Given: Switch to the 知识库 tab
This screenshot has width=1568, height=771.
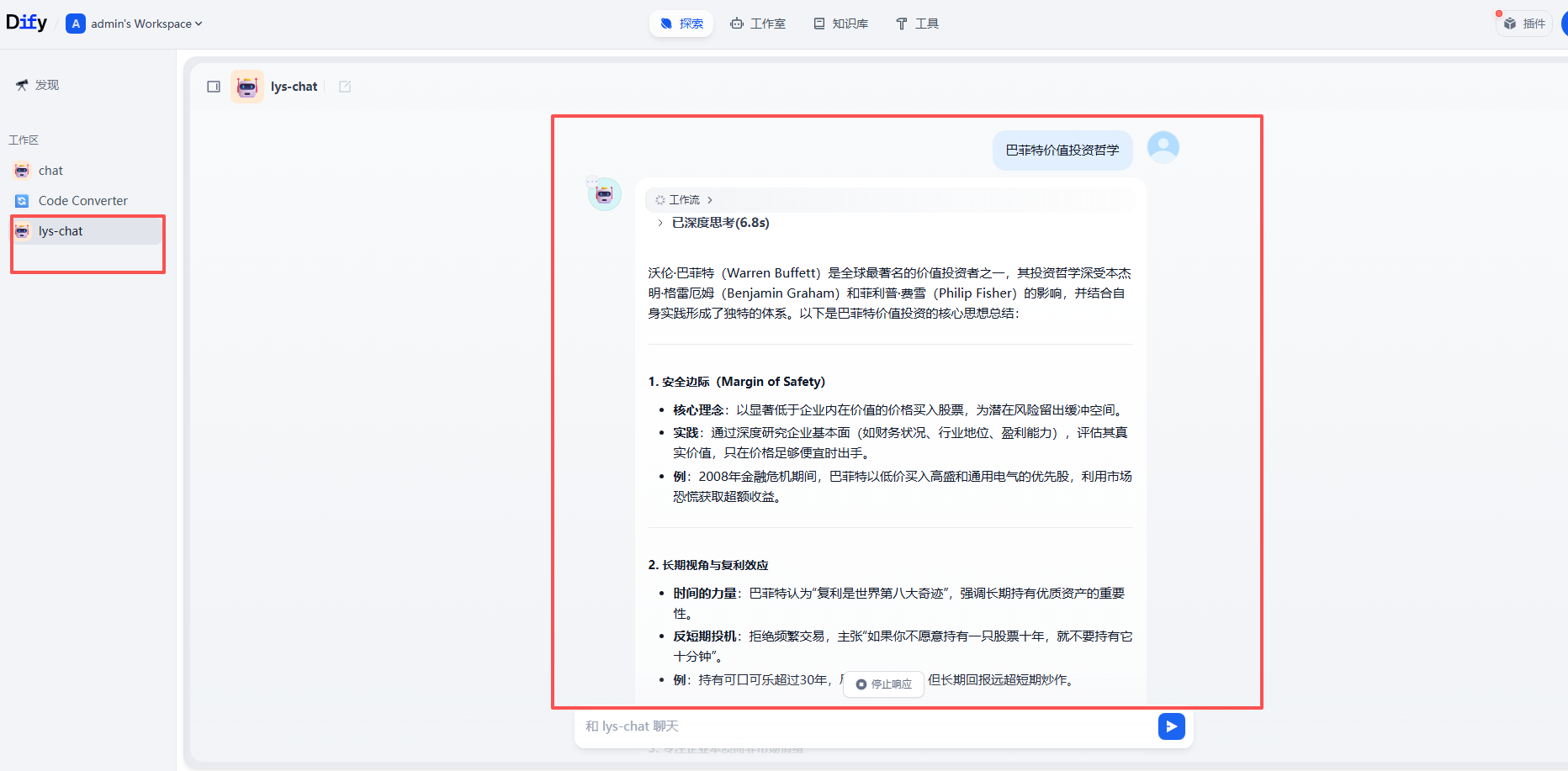Looking at the screenshot, I should coord(840,23).
